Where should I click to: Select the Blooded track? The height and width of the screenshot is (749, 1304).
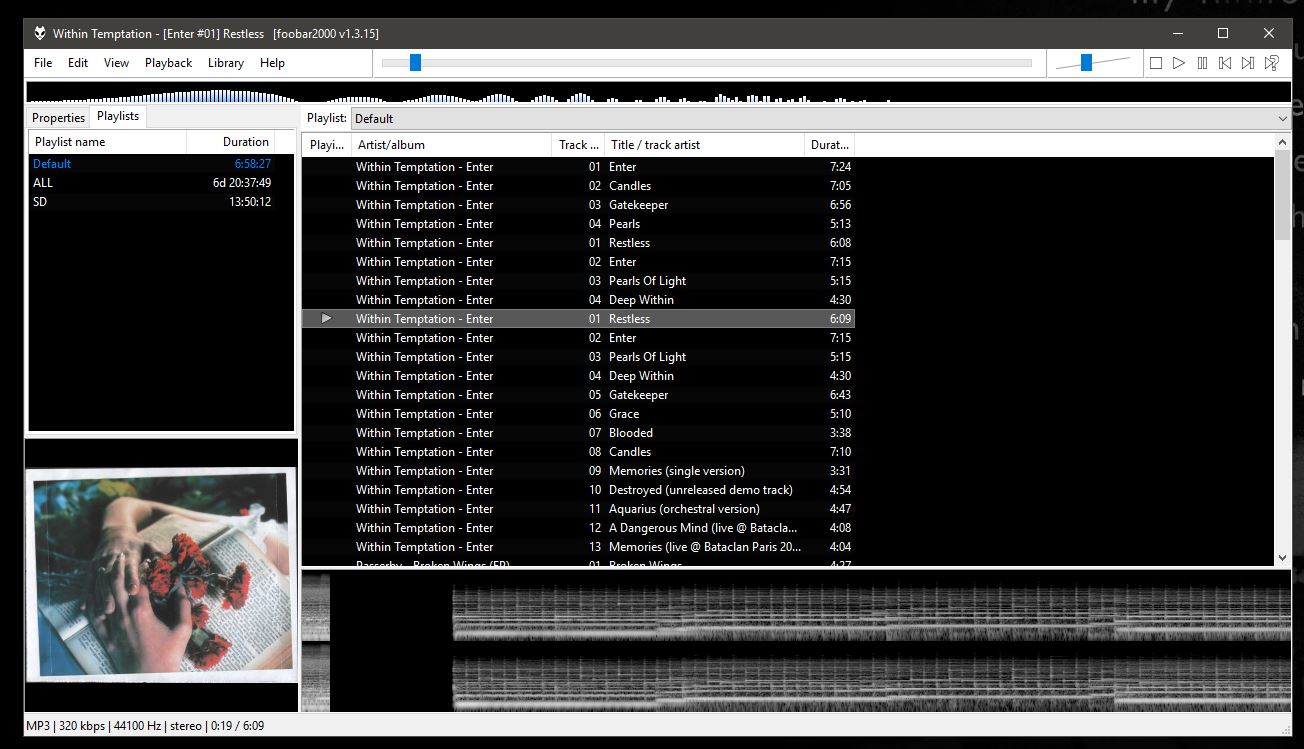(x=578, y=433)
